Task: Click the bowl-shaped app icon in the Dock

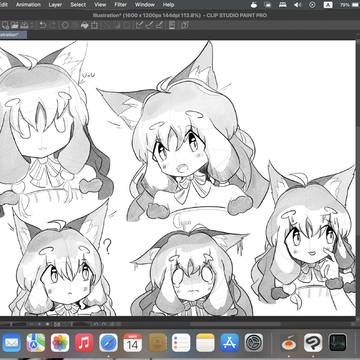Action: click(289, 343)
